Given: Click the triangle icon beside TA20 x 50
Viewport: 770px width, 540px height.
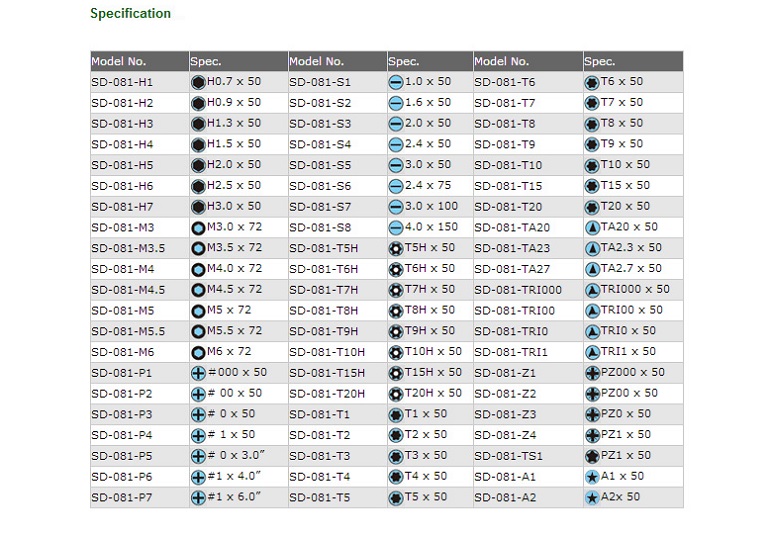Looking at the screenshot, I should 592,228.
